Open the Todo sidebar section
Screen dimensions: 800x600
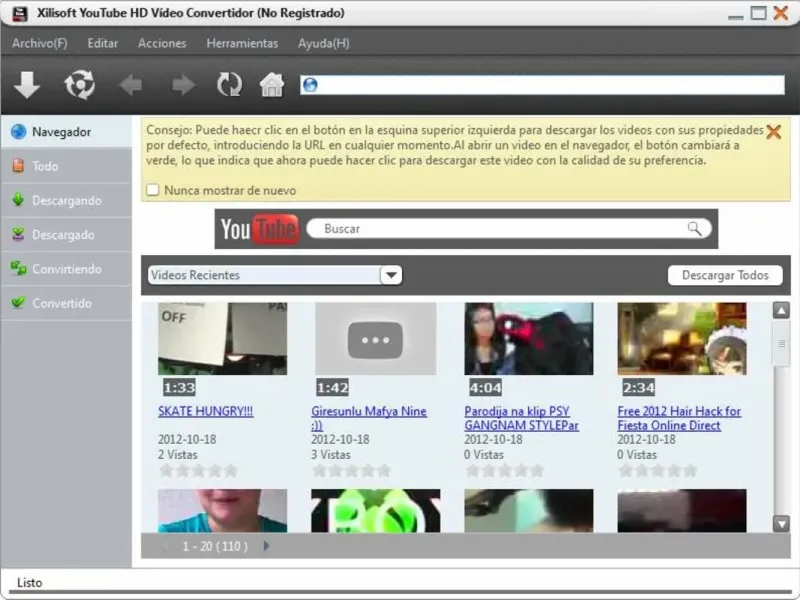point(66,166)
